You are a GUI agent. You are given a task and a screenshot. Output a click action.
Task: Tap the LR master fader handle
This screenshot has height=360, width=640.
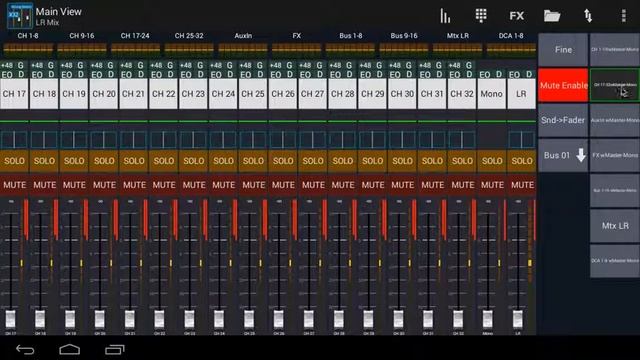point(518,318)
